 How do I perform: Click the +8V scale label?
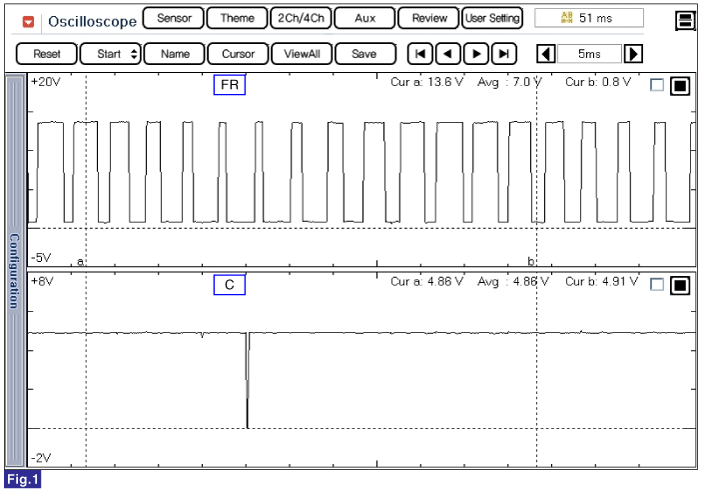click(x=42, y=281)
